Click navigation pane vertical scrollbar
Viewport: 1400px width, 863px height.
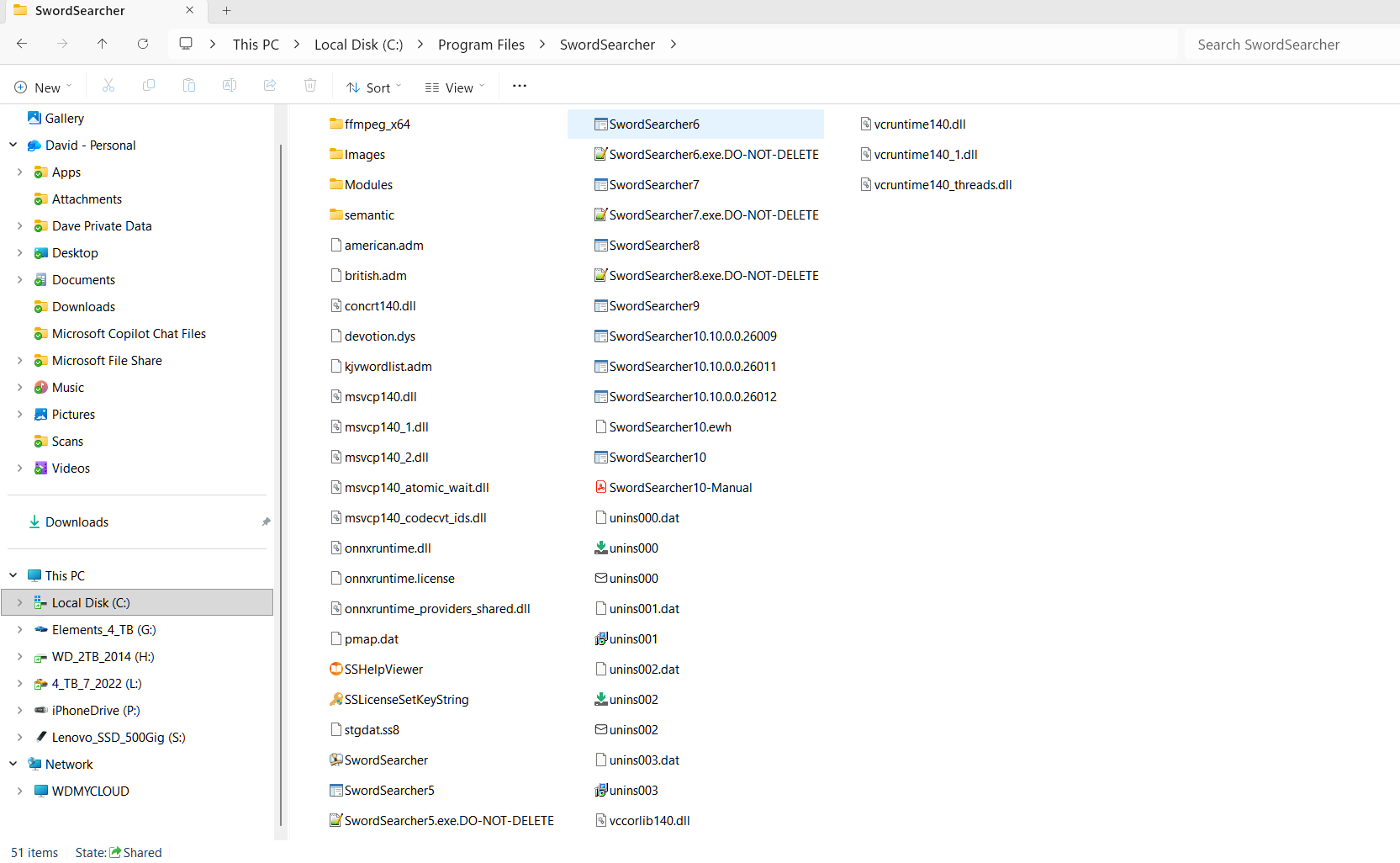coord(280,484)
